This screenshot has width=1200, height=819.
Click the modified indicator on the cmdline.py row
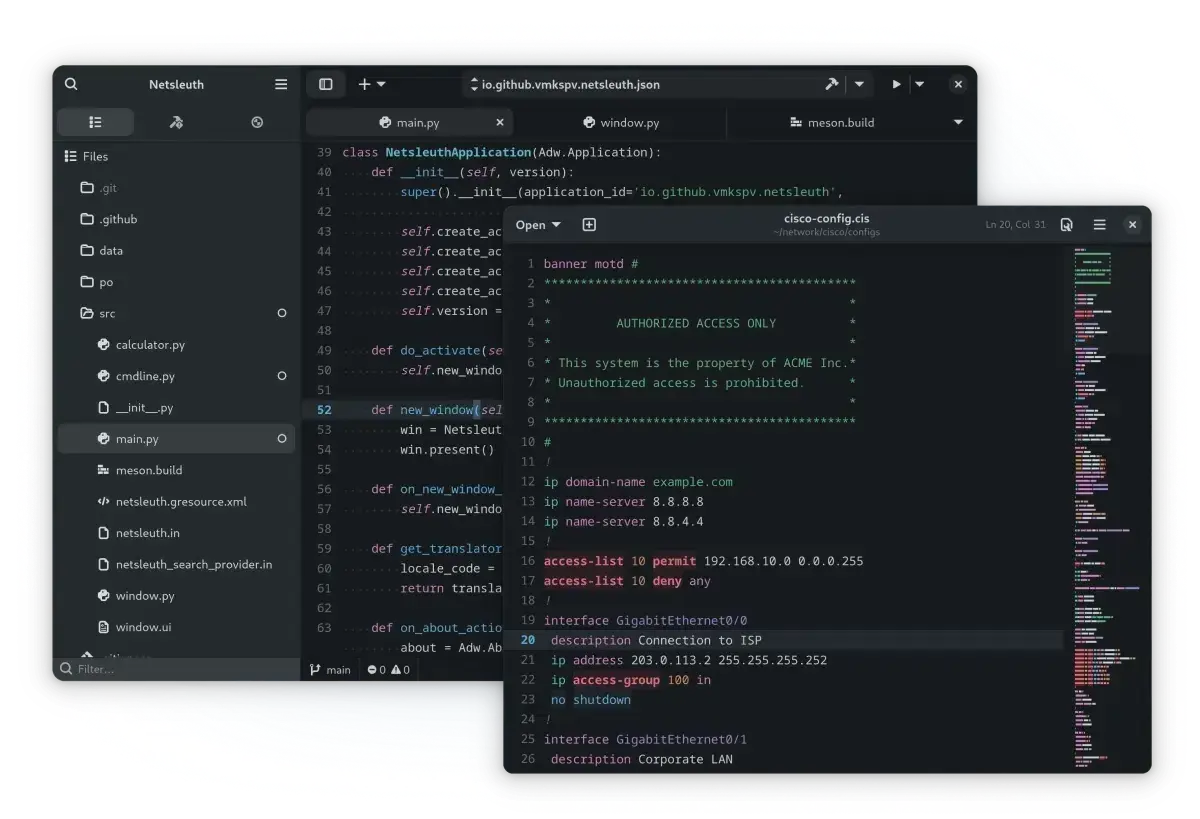click(281, 376)
